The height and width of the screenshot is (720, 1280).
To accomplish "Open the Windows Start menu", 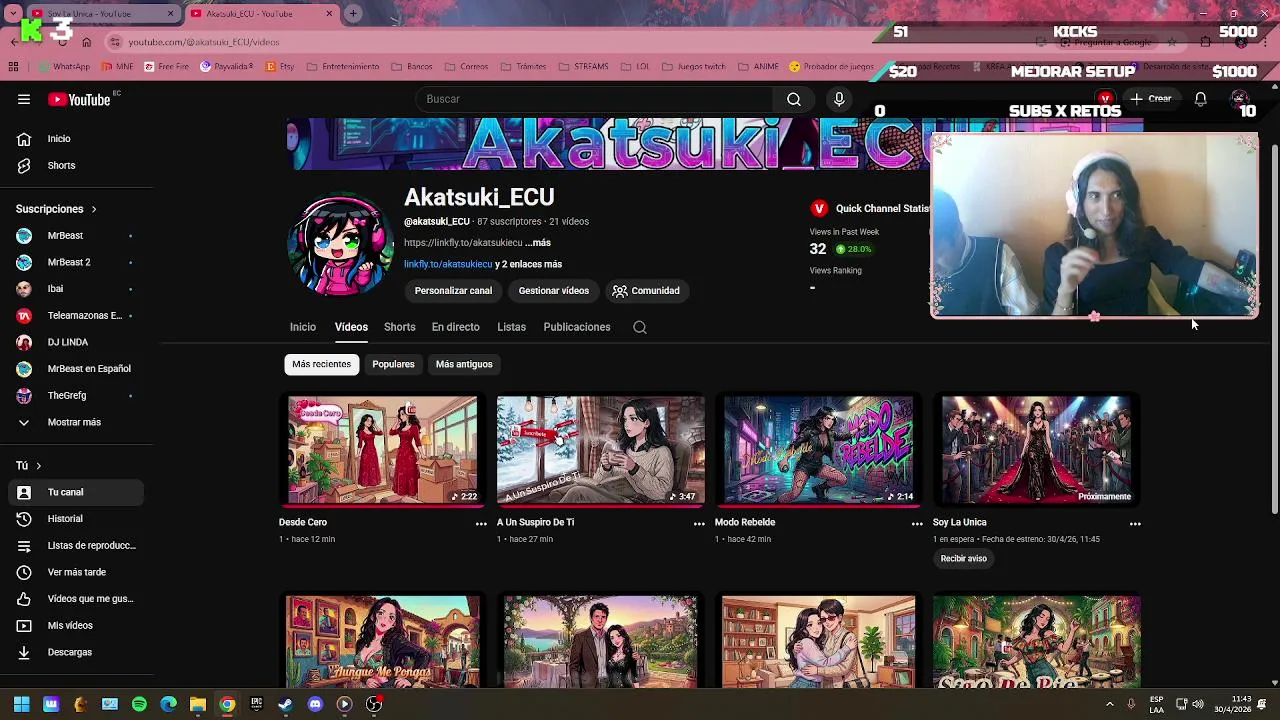I will tap(22, 704).
